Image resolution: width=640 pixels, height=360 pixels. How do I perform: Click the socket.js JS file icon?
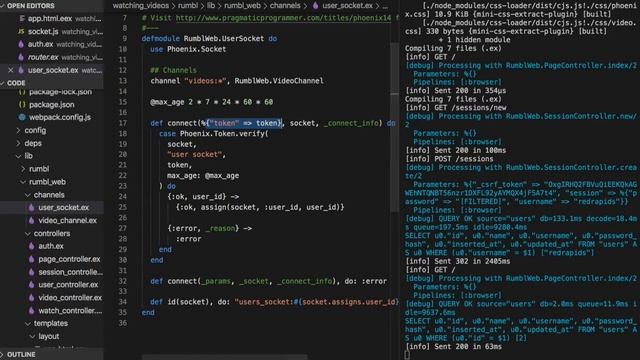[x=21, y=31]
